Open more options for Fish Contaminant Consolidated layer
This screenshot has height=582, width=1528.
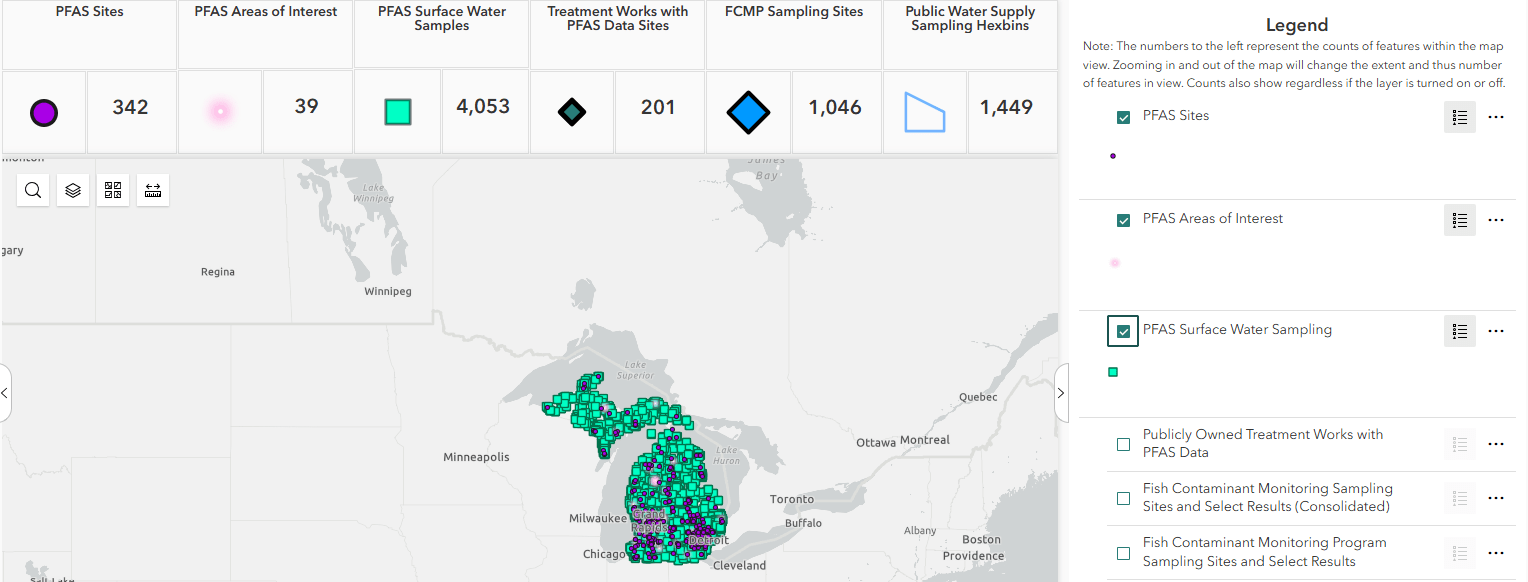(x=1496, y=498)
